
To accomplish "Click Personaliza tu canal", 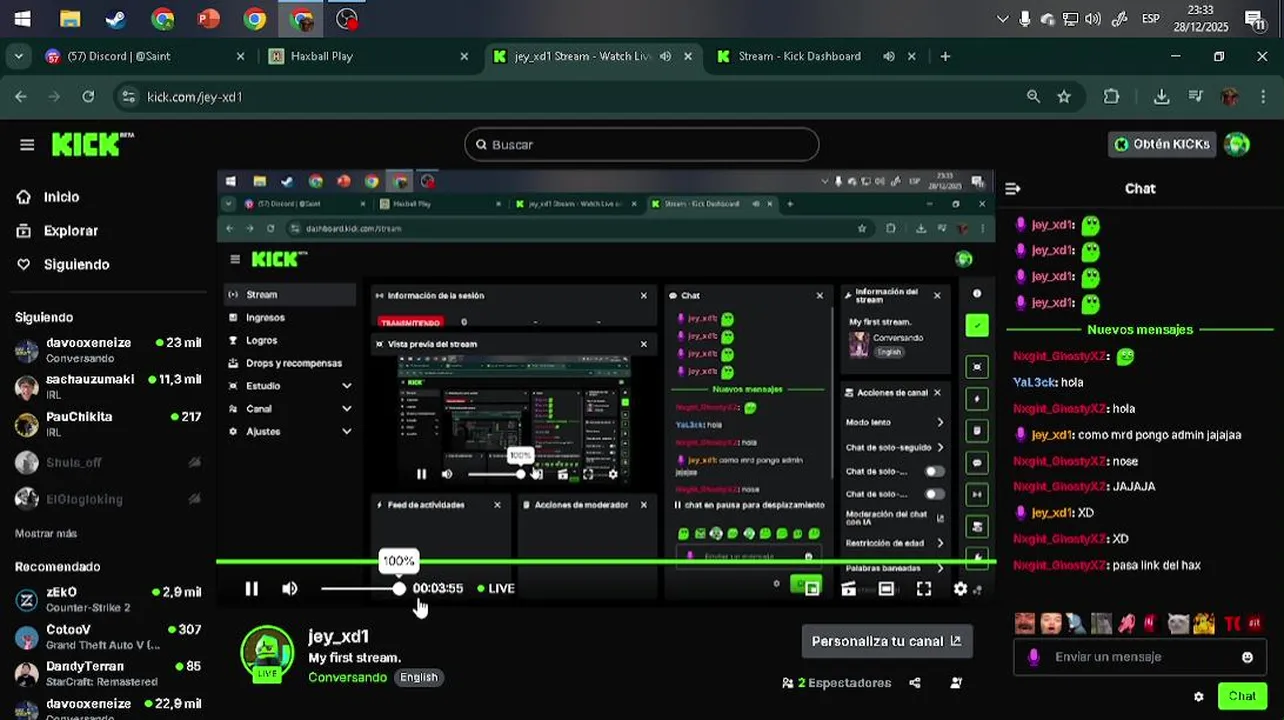I will 886,641.
